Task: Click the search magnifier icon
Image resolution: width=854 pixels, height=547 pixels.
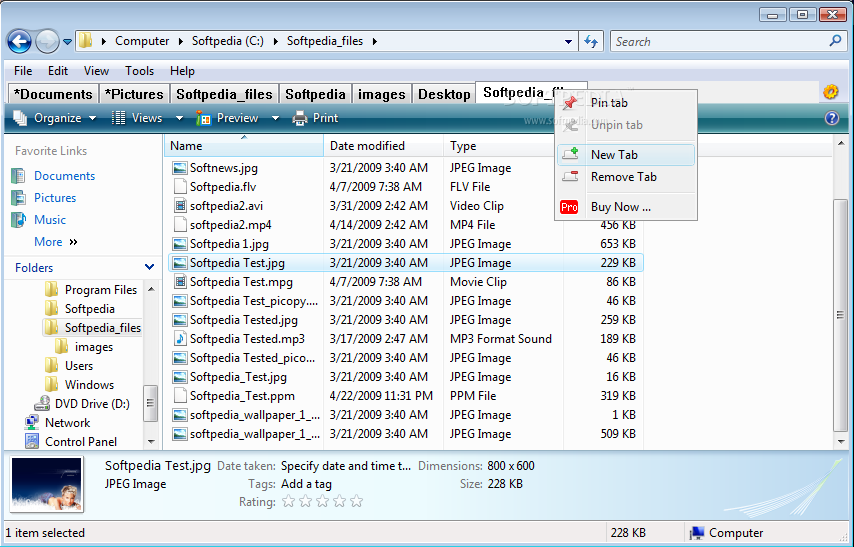Action: click(835, 41)
